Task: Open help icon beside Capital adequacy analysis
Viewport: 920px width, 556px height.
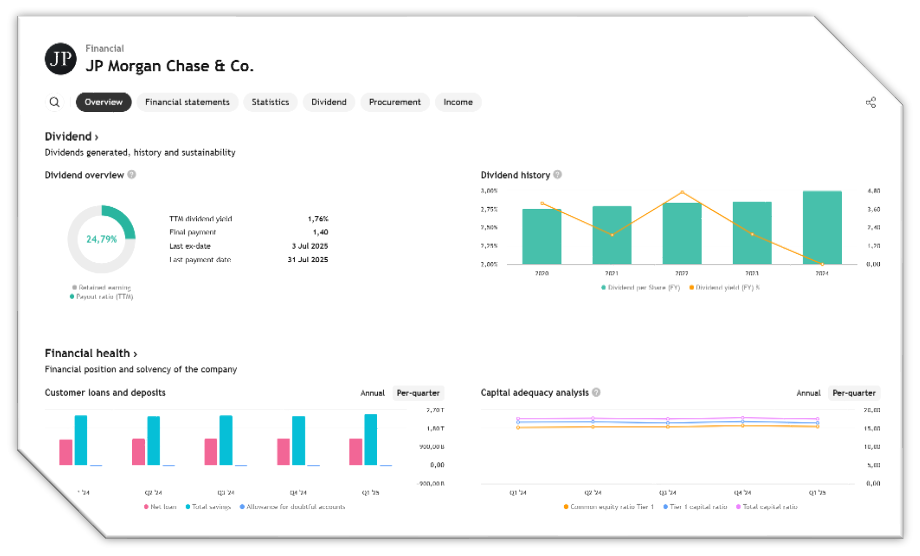Action: click(x=596, y=392)
